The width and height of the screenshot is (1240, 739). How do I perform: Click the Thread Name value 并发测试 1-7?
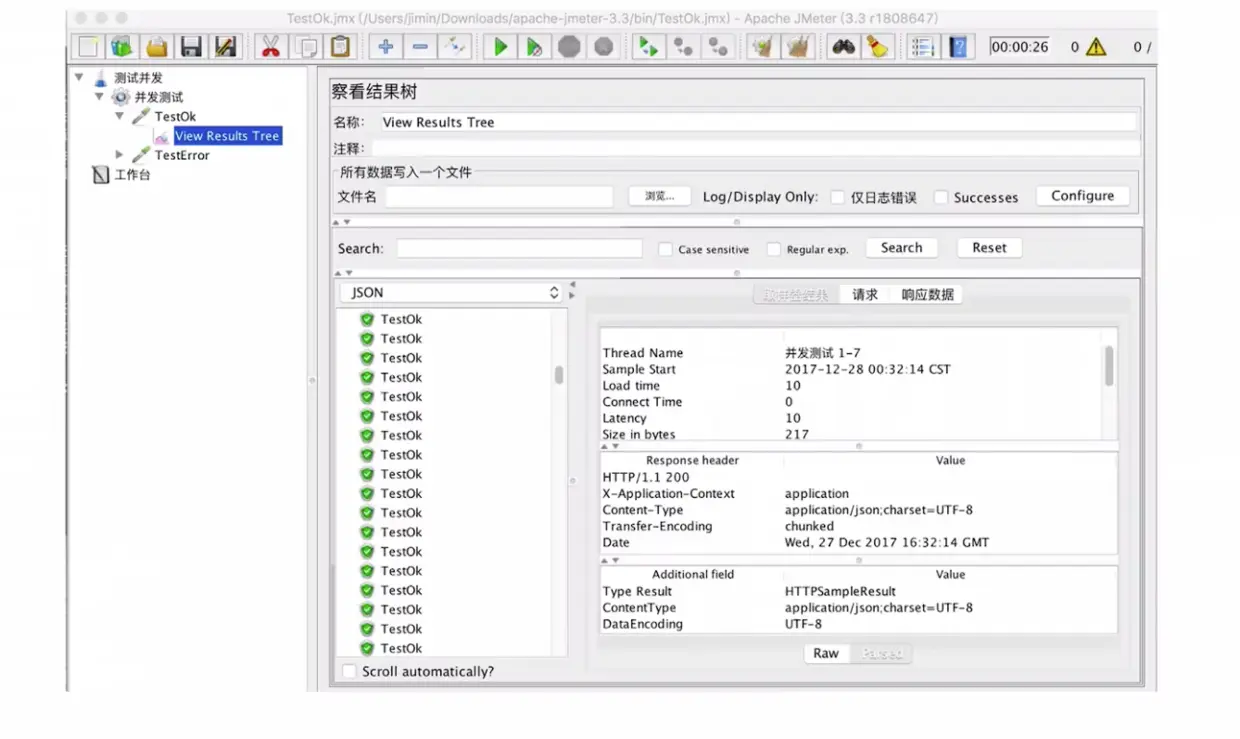click(822, 353)
